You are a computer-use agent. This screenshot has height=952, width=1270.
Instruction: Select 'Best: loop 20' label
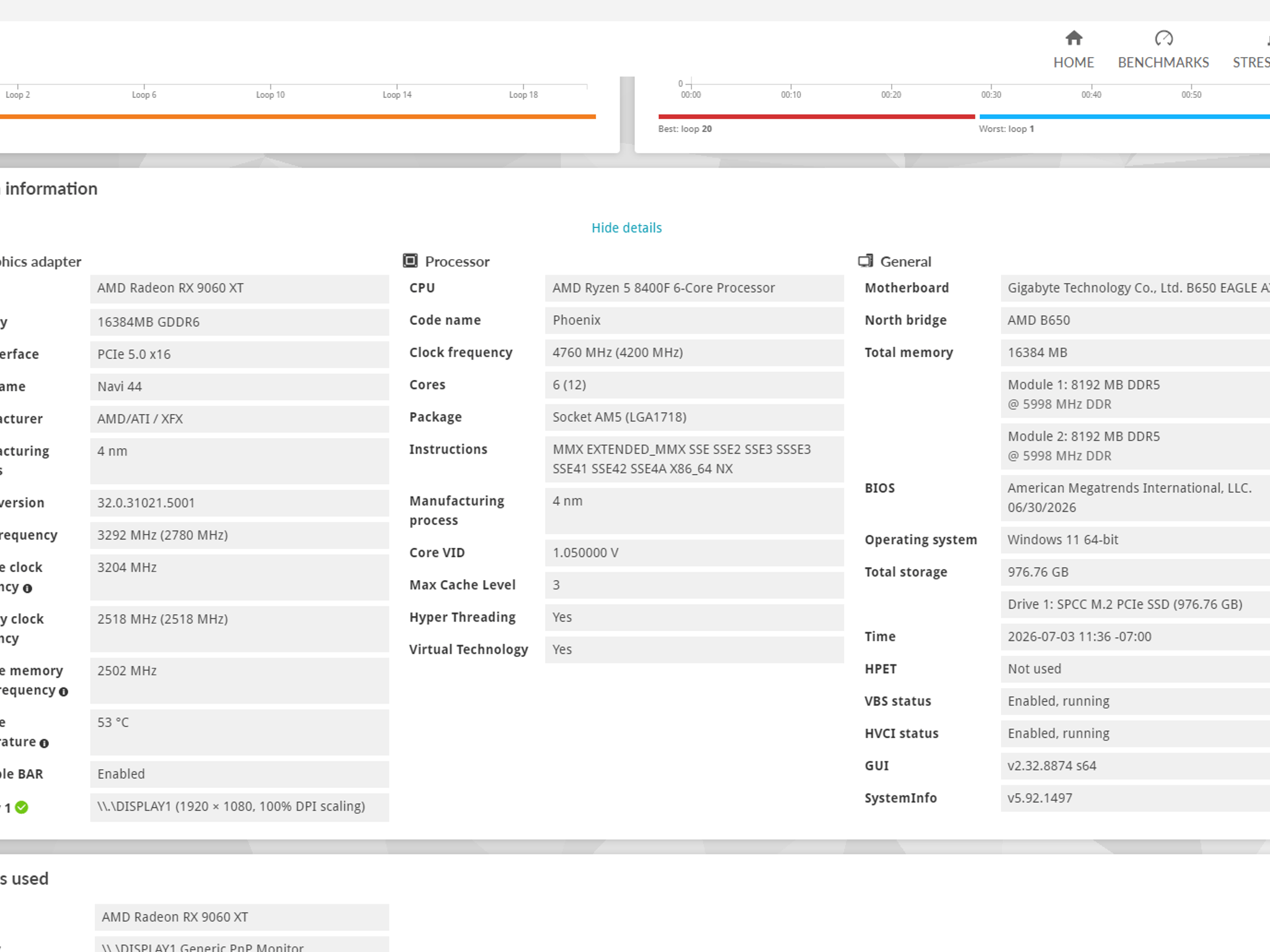tap(685, 129)
